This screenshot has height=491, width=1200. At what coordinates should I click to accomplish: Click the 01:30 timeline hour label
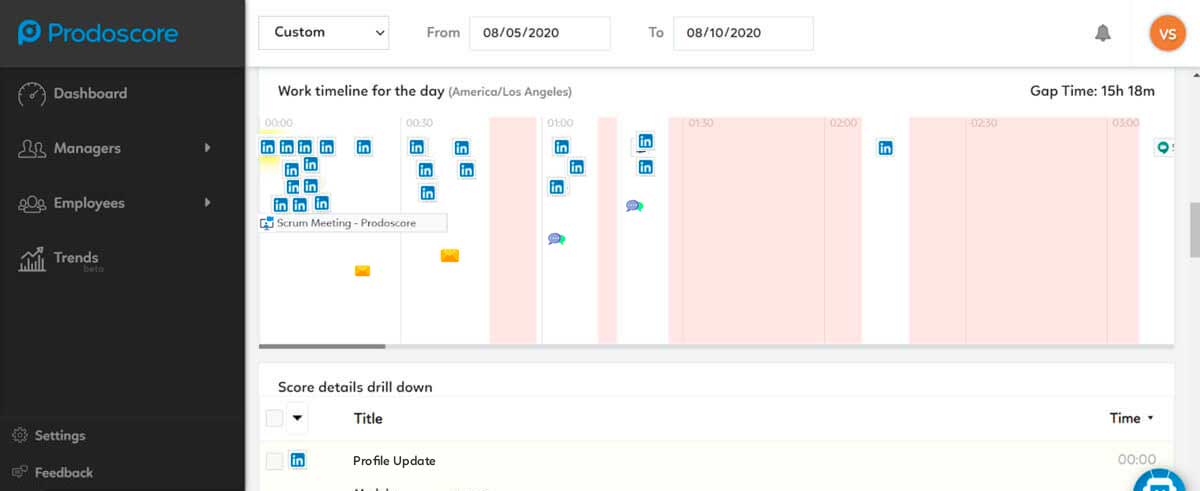[x=700, y=123]
